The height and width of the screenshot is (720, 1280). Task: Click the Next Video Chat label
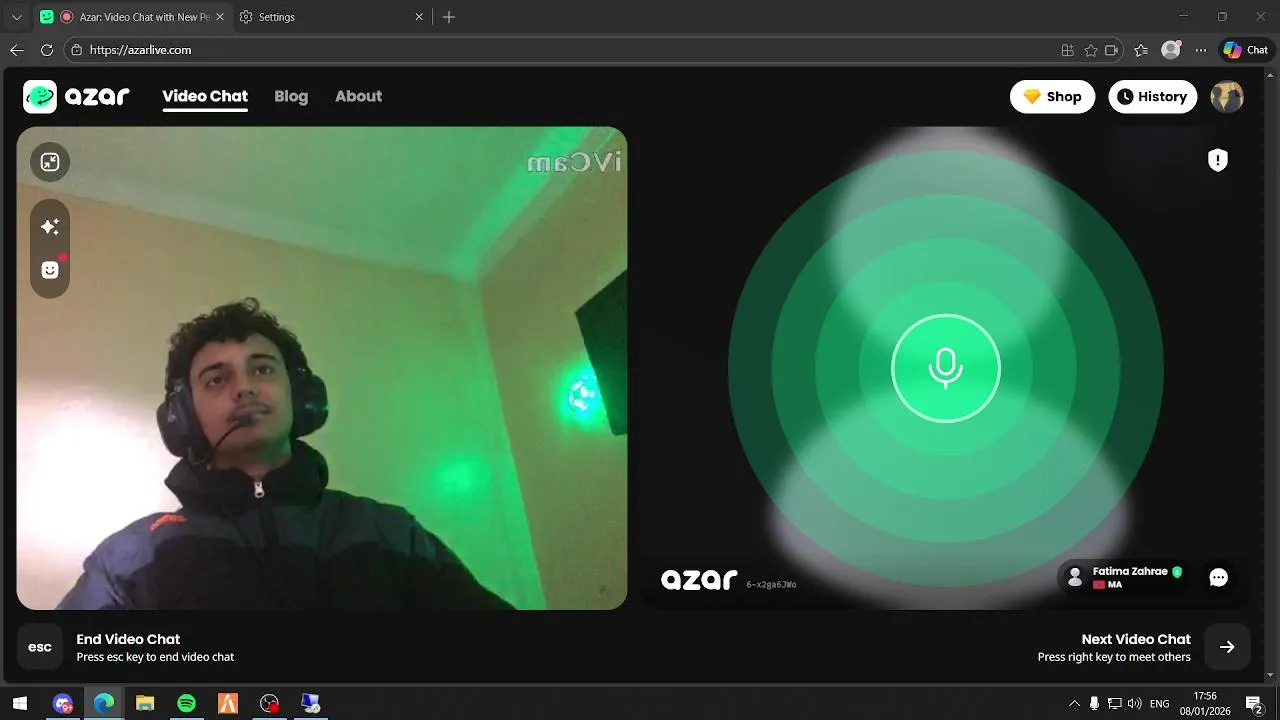[x=1136, y=639]
